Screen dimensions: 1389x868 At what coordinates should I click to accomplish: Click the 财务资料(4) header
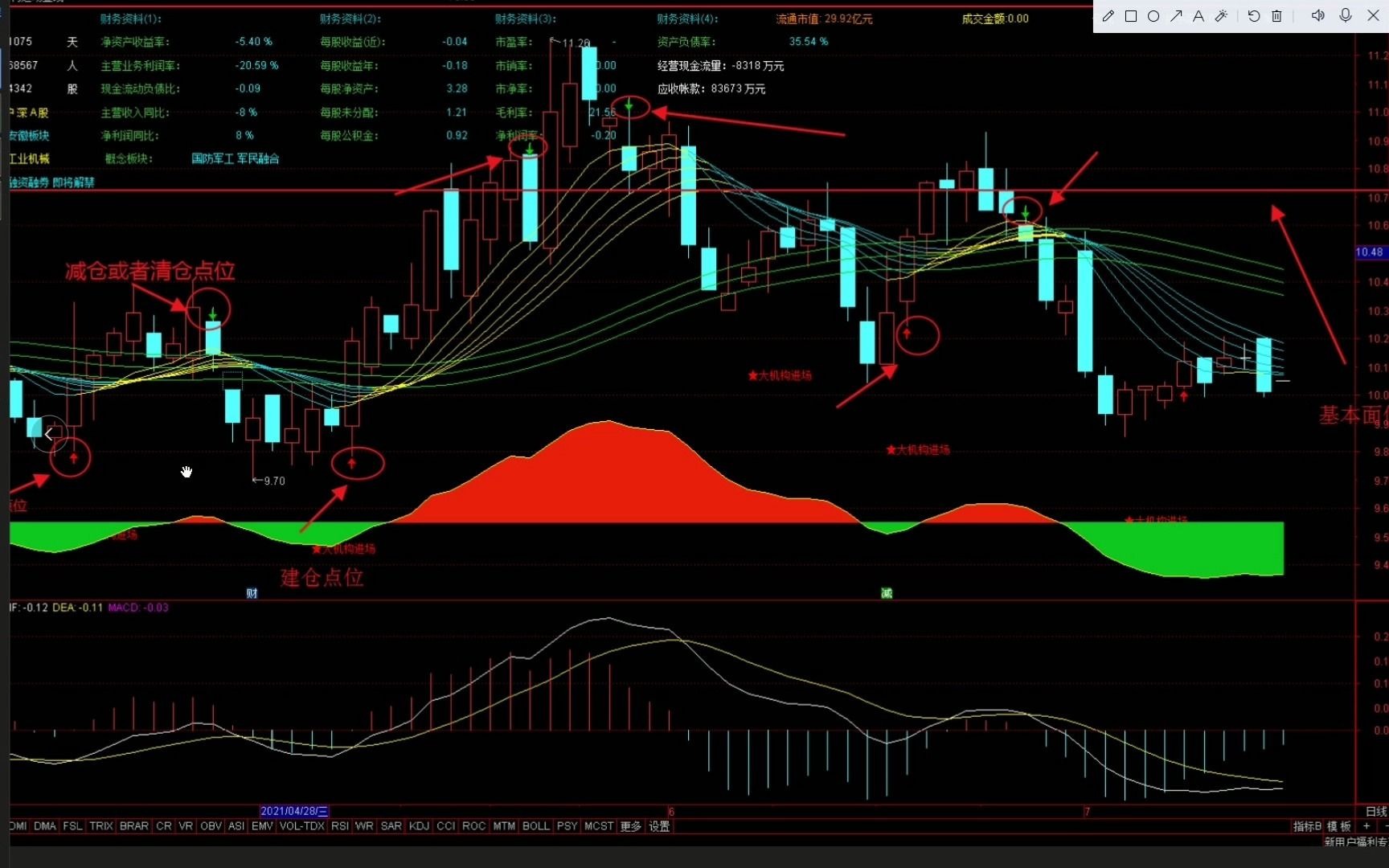tap(688, 18)
